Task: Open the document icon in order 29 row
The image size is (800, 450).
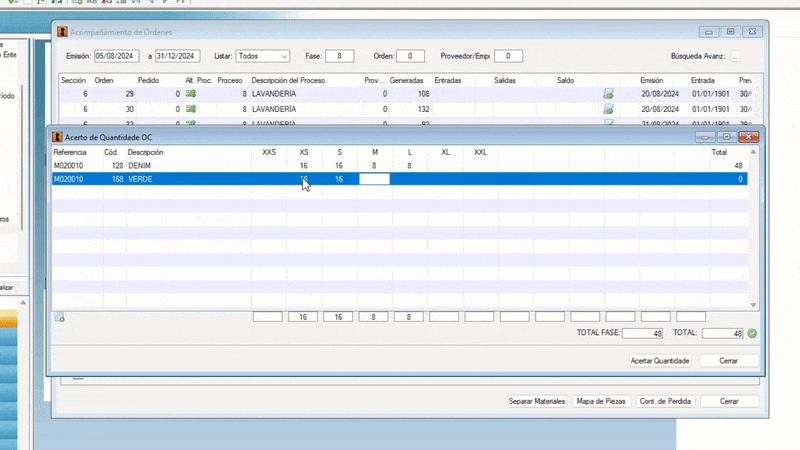Action: point(608,94)
